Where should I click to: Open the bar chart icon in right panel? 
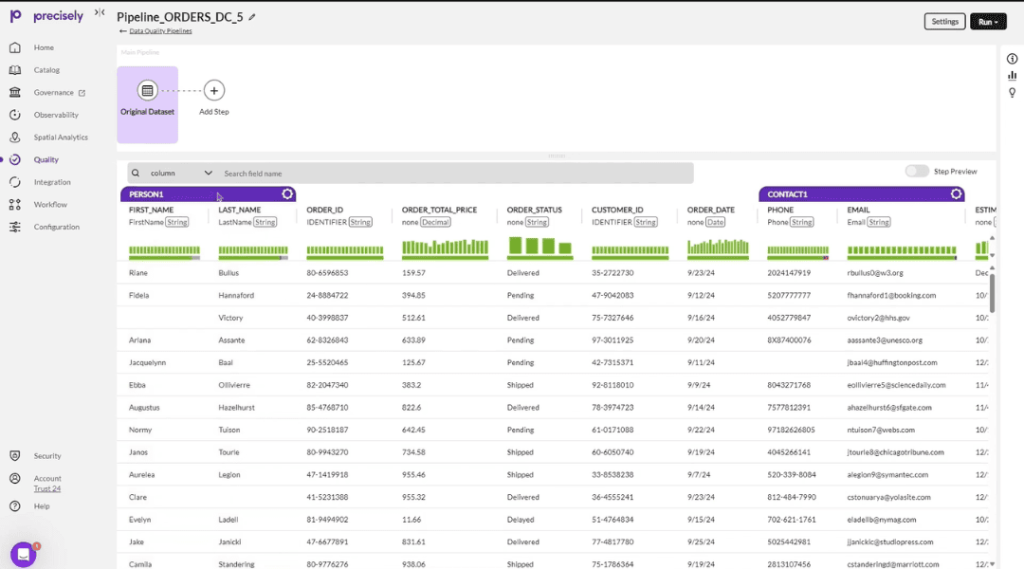(x=1012, y=76)
